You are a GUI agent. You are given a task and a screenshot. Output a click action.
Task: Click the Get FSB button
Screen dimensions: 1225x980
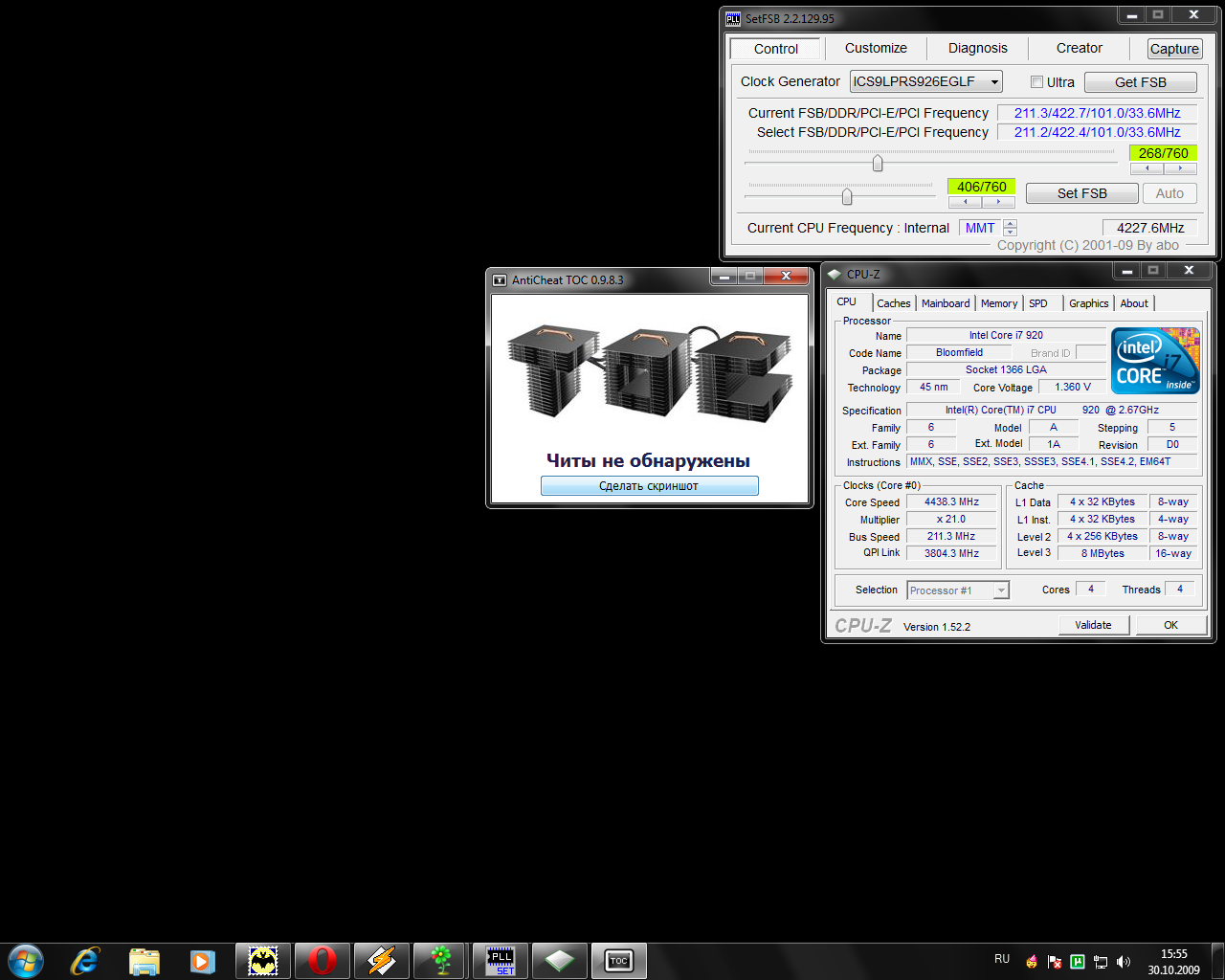1141,82
